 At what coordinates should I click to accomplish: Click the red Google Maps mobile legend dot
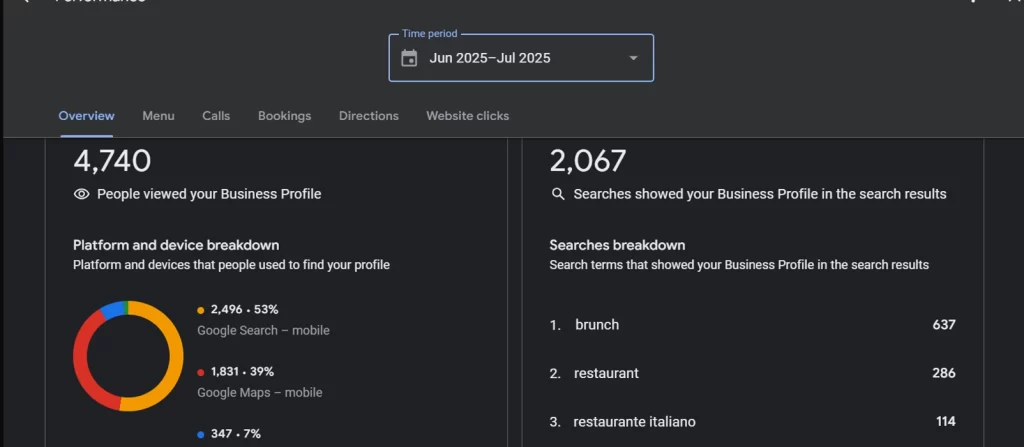(201, 372)
